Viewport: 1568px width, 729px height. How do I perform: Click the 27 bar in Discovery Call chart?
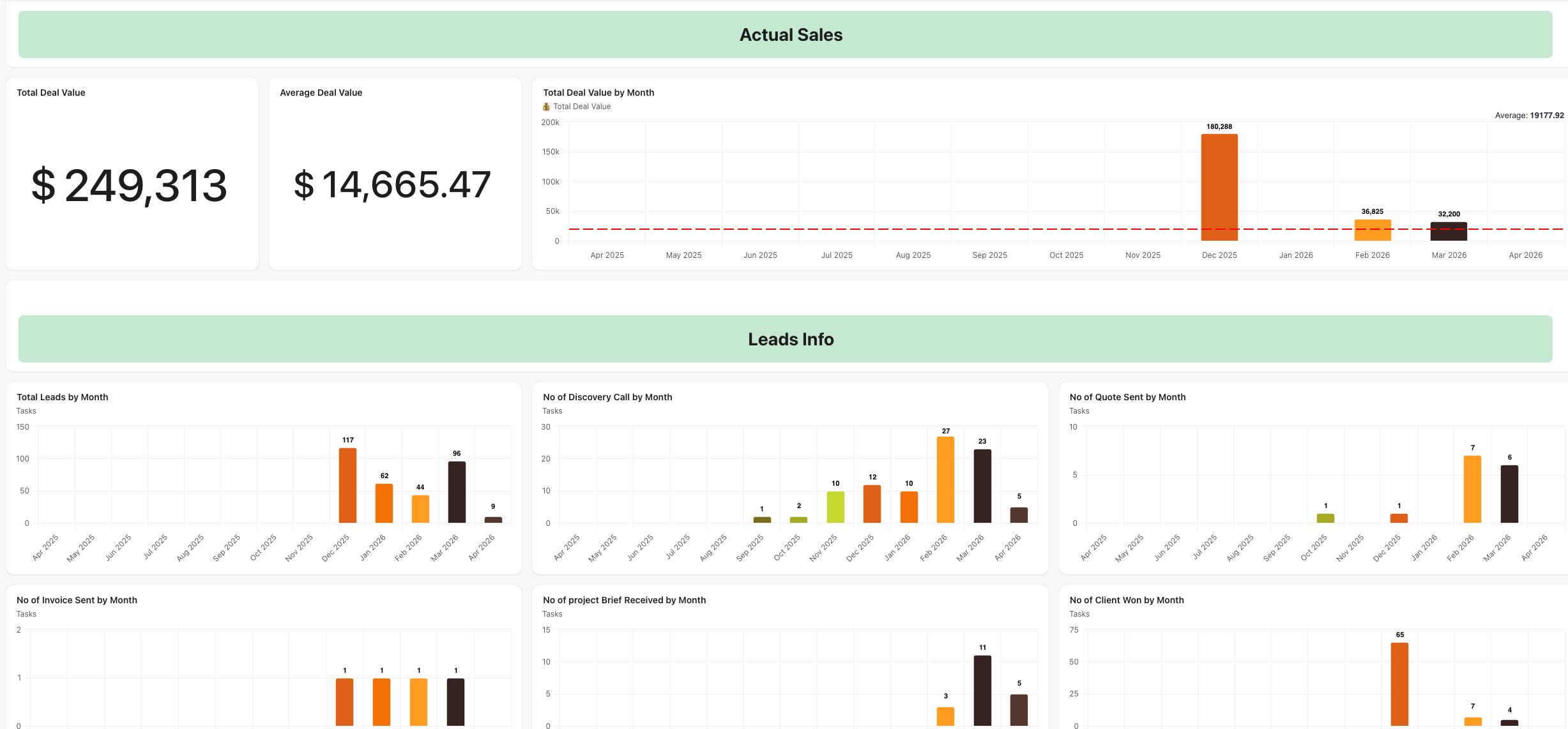coord(945,479)
